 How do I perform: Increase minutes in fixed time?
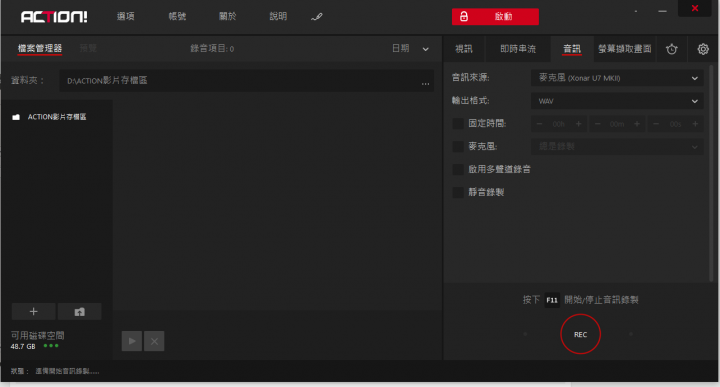point(637,124)
